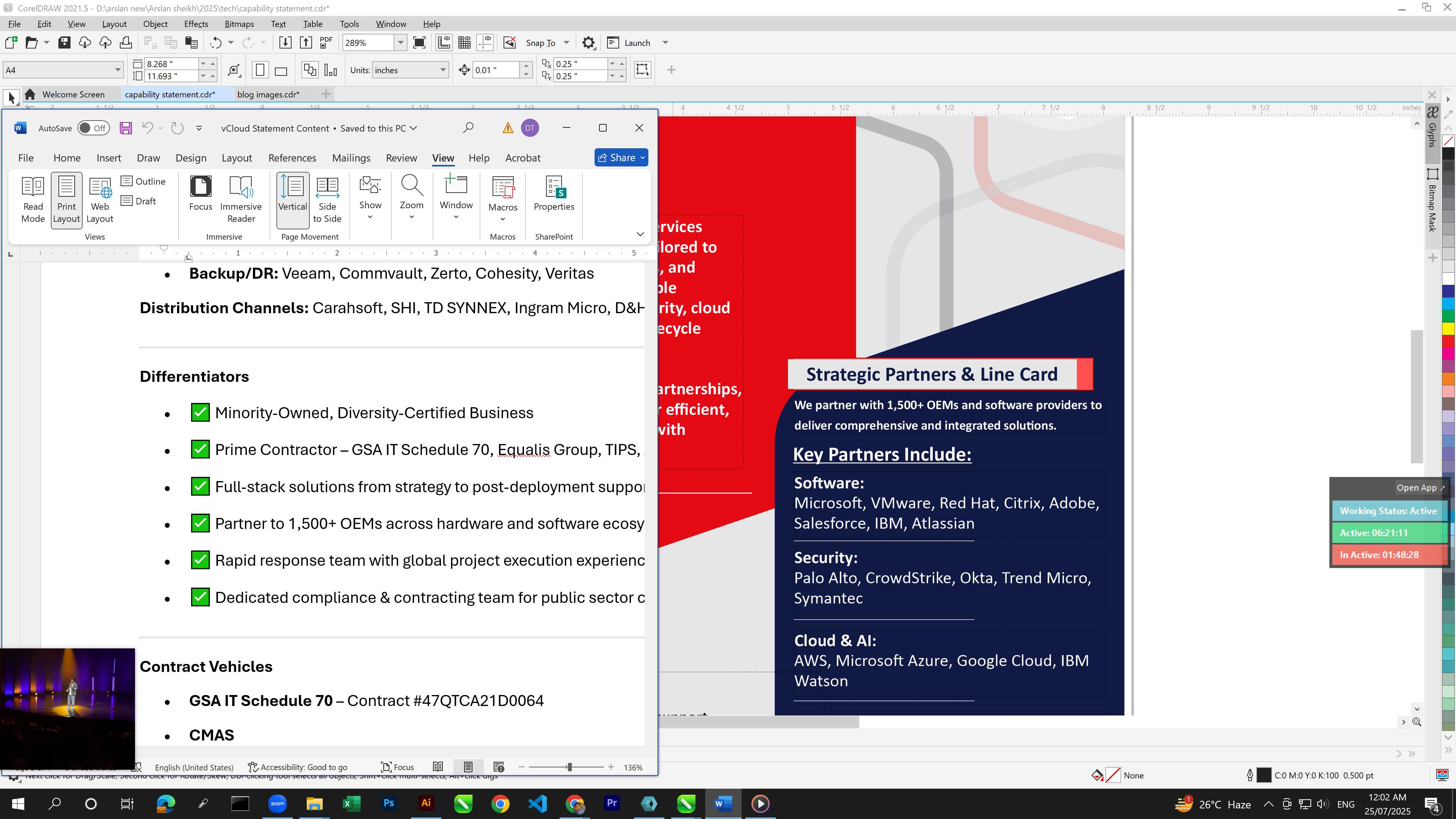
Task: Create a new CorelDRAW document
Action: click(x=11, y=42)
